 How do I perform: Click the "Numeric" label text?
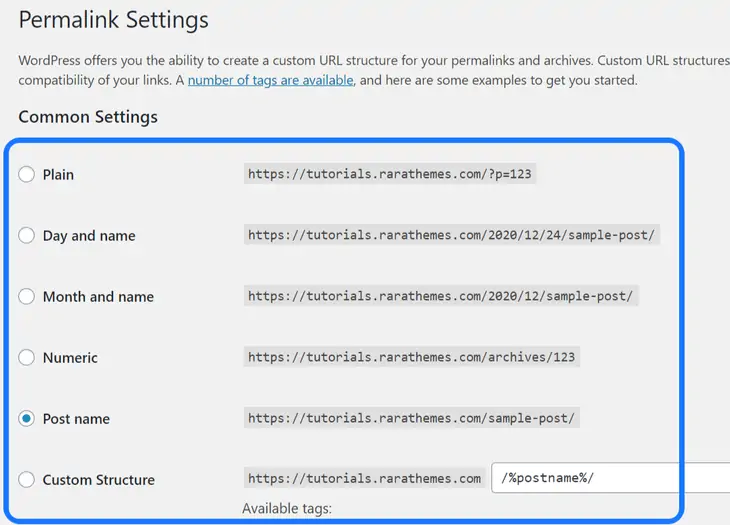coord(70,358)
